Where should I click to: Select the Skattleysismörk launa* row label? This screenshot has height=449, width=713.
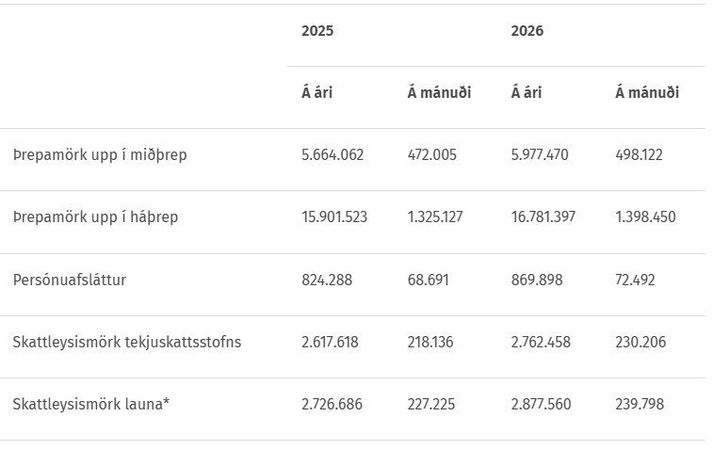coord(91,404)
